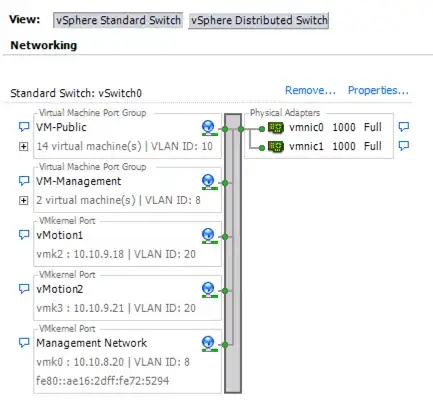Select the vMotion1 VMkernel port name
433x405 pixels.
coord(59,235)
